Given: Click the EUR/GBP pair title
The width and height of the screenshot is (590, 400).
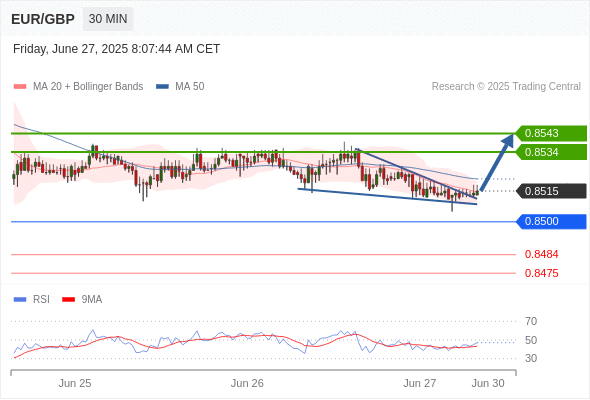Looking at the screenshot, I should pos(43,19).
